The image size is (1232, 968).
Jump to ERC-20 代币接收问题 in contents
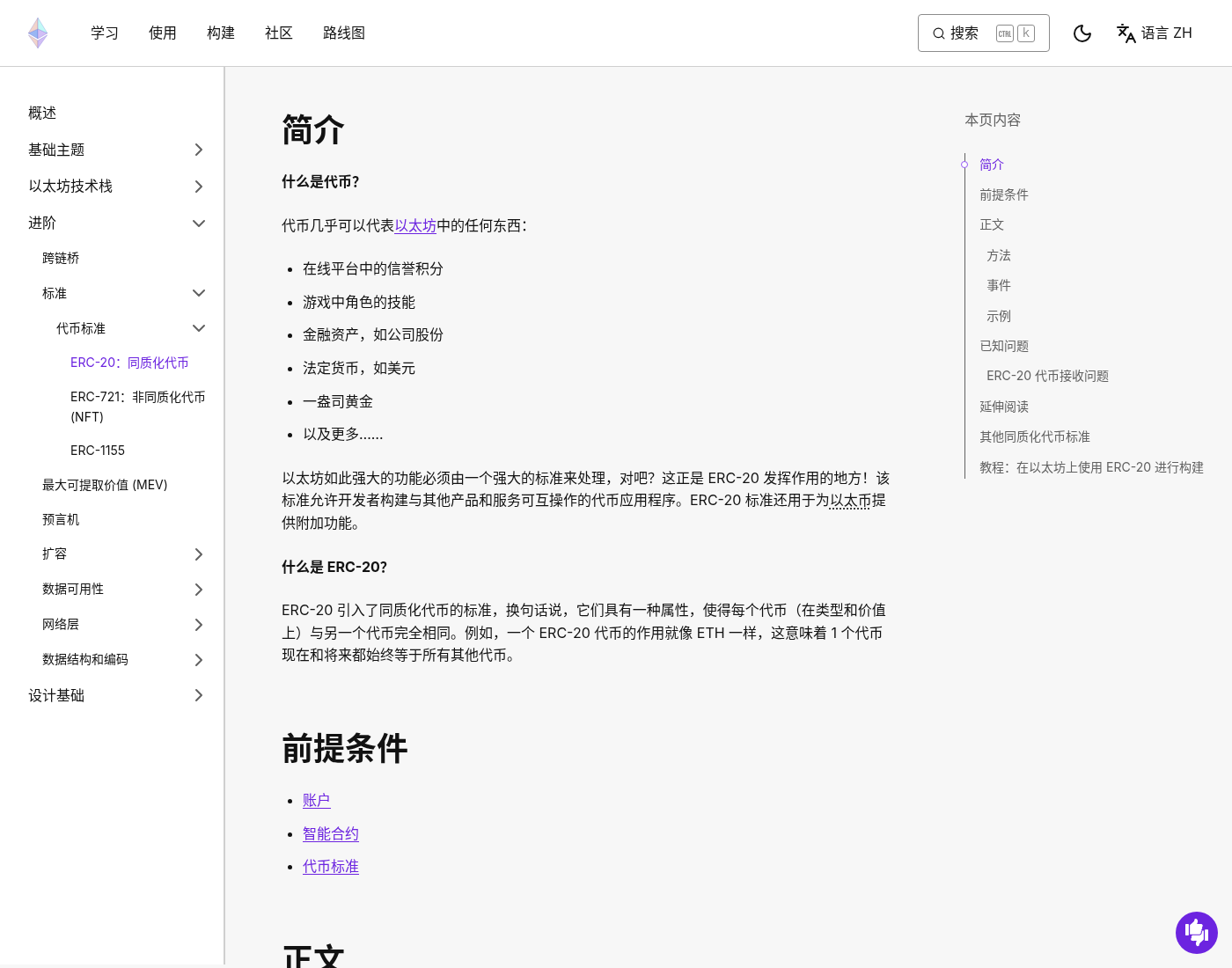[1047, 376]
